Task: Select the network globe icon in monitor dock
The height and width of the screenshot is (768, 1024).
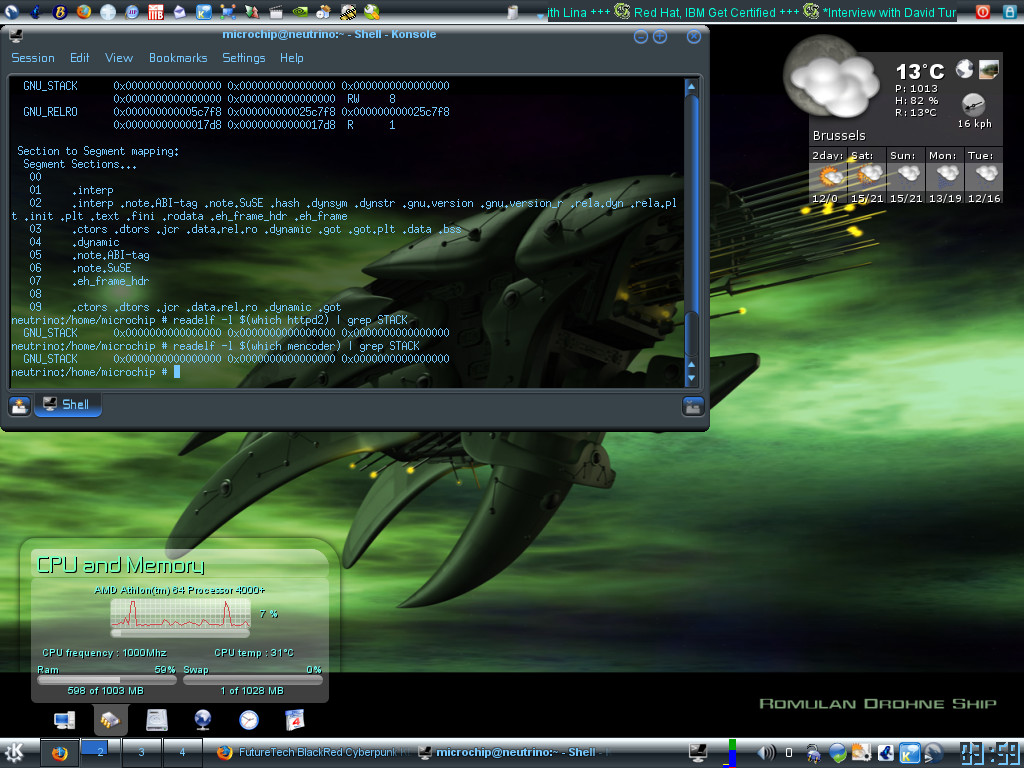Action: pyautogui.click(x=202, y=720)
